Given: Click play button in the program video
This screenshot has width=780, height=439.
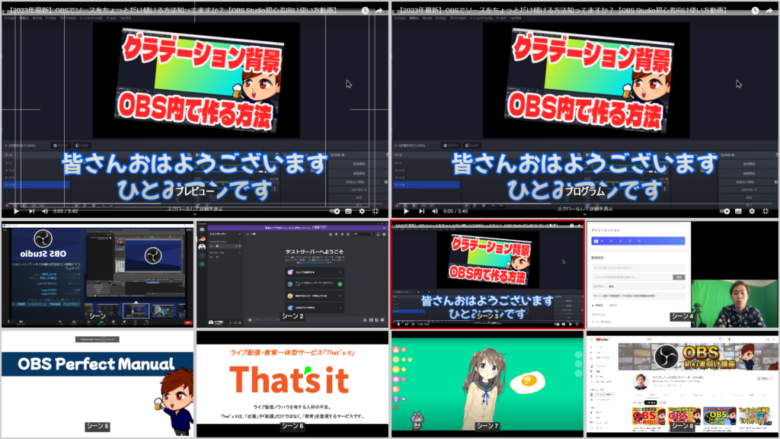Looking at the screenshot, I should point(406,211).
